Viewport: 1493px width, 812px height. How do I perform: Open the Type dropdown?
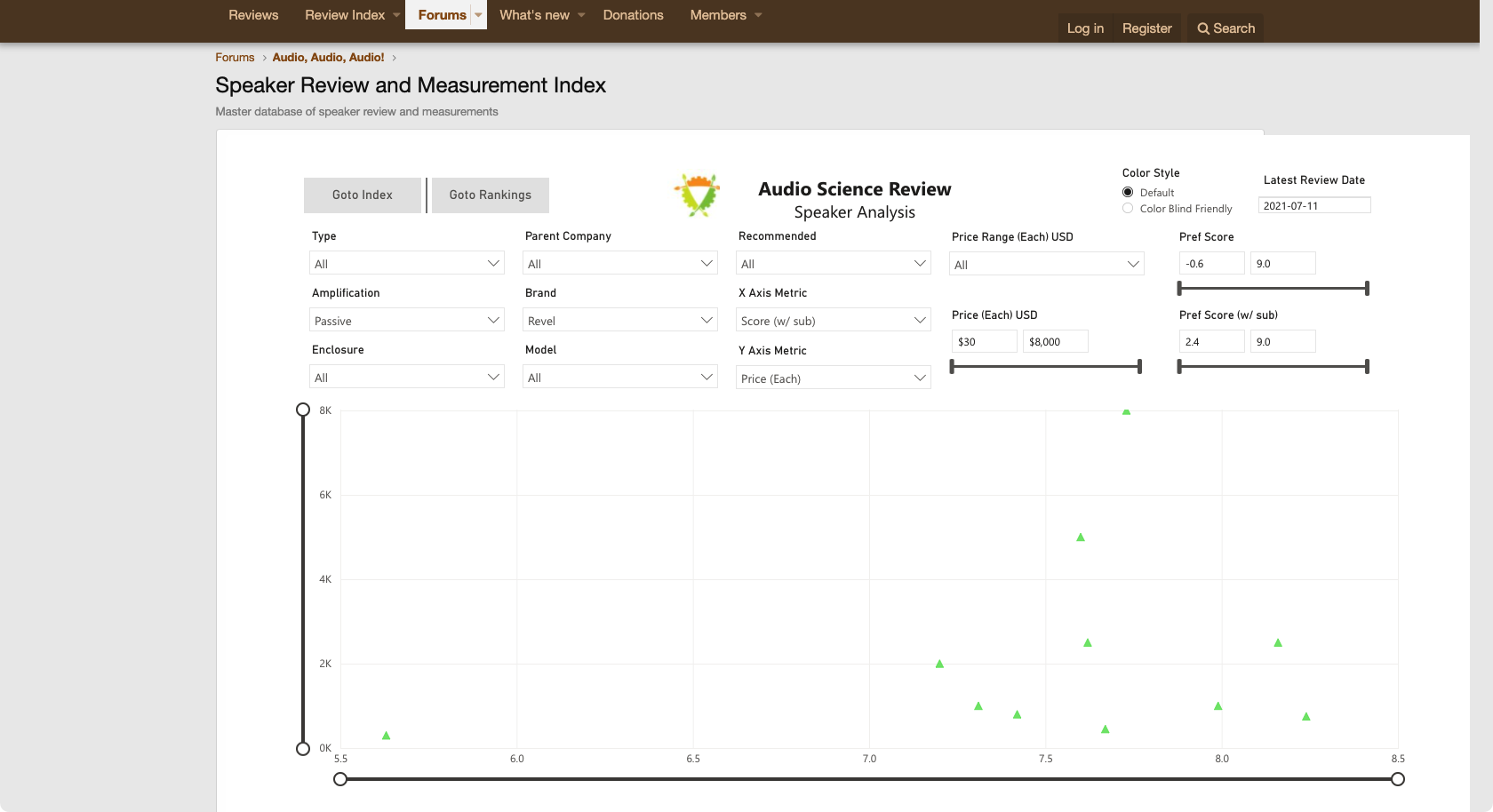(x=407, y=263)
